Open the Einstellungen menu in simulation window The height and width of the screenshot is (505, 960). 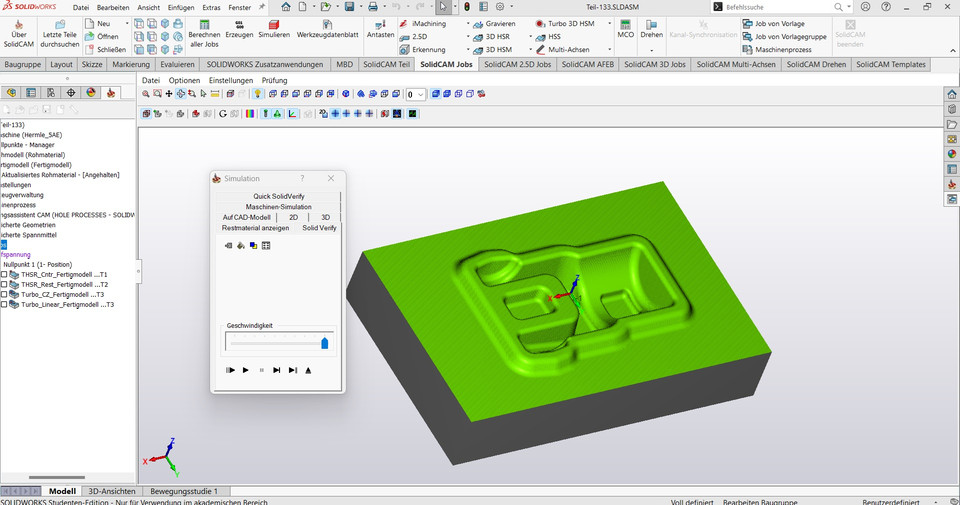[x=231, y=80]
